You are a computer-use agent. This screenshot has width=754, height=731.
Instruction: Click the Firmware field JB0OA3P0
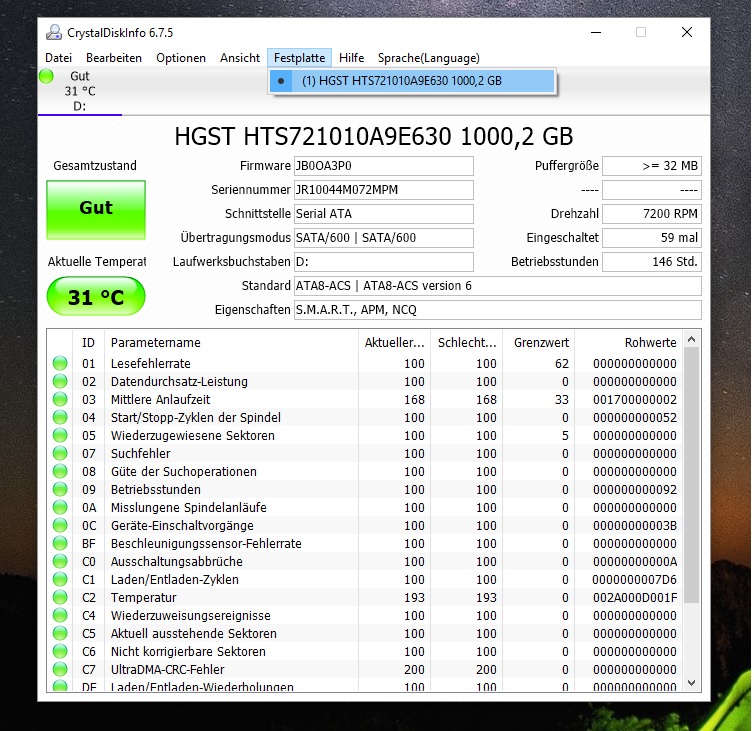[x=384, y=166]
